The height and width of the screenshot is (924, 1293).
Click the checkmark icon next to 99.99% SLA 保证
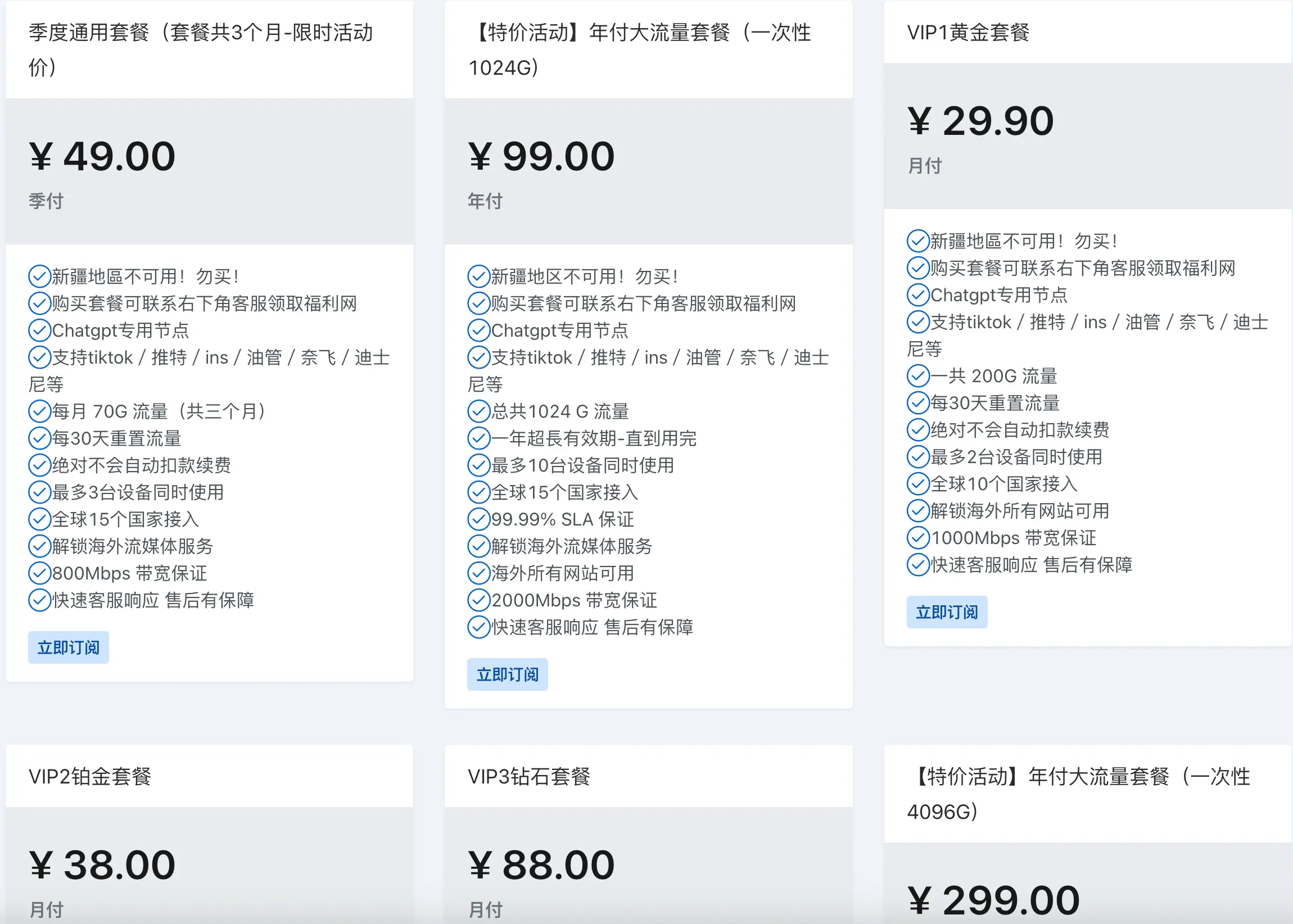point(478,519)
